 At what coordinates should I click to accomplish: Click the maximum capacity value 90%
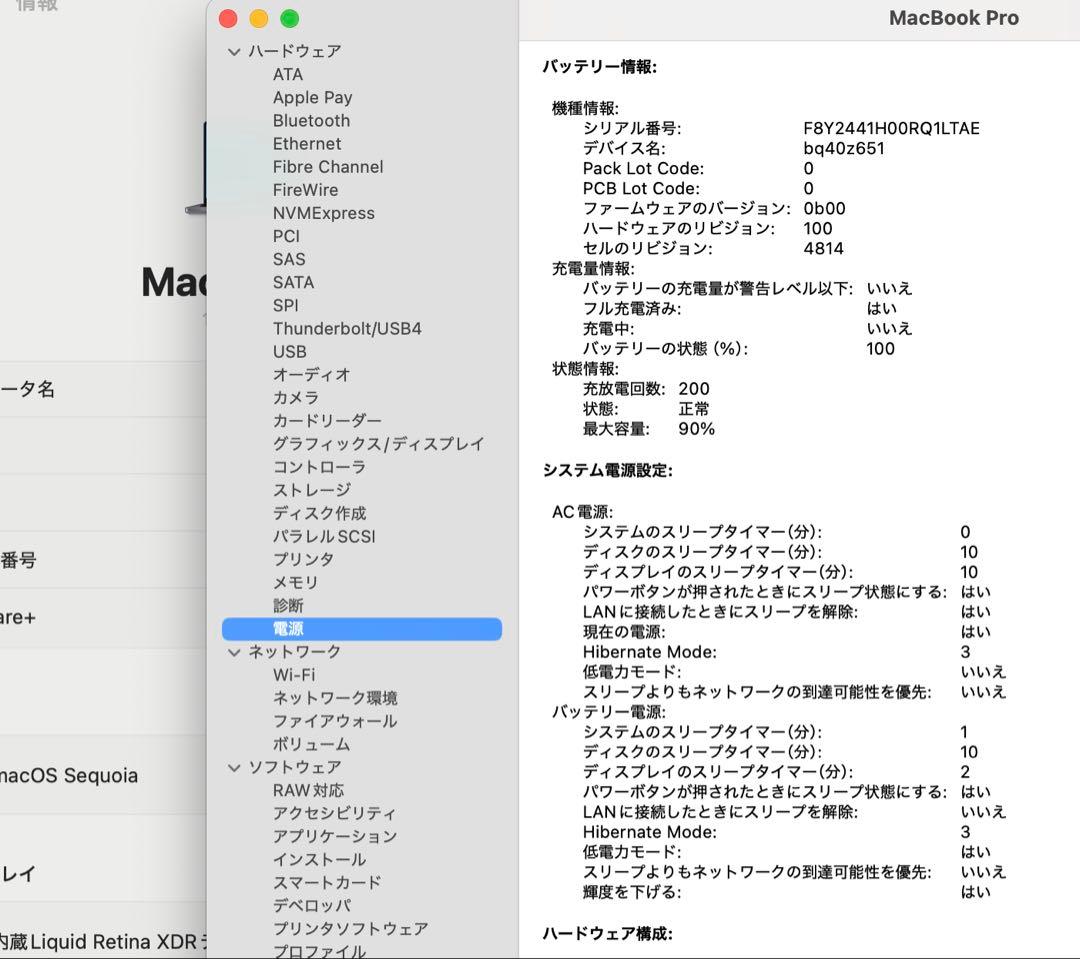coord(696,429)
